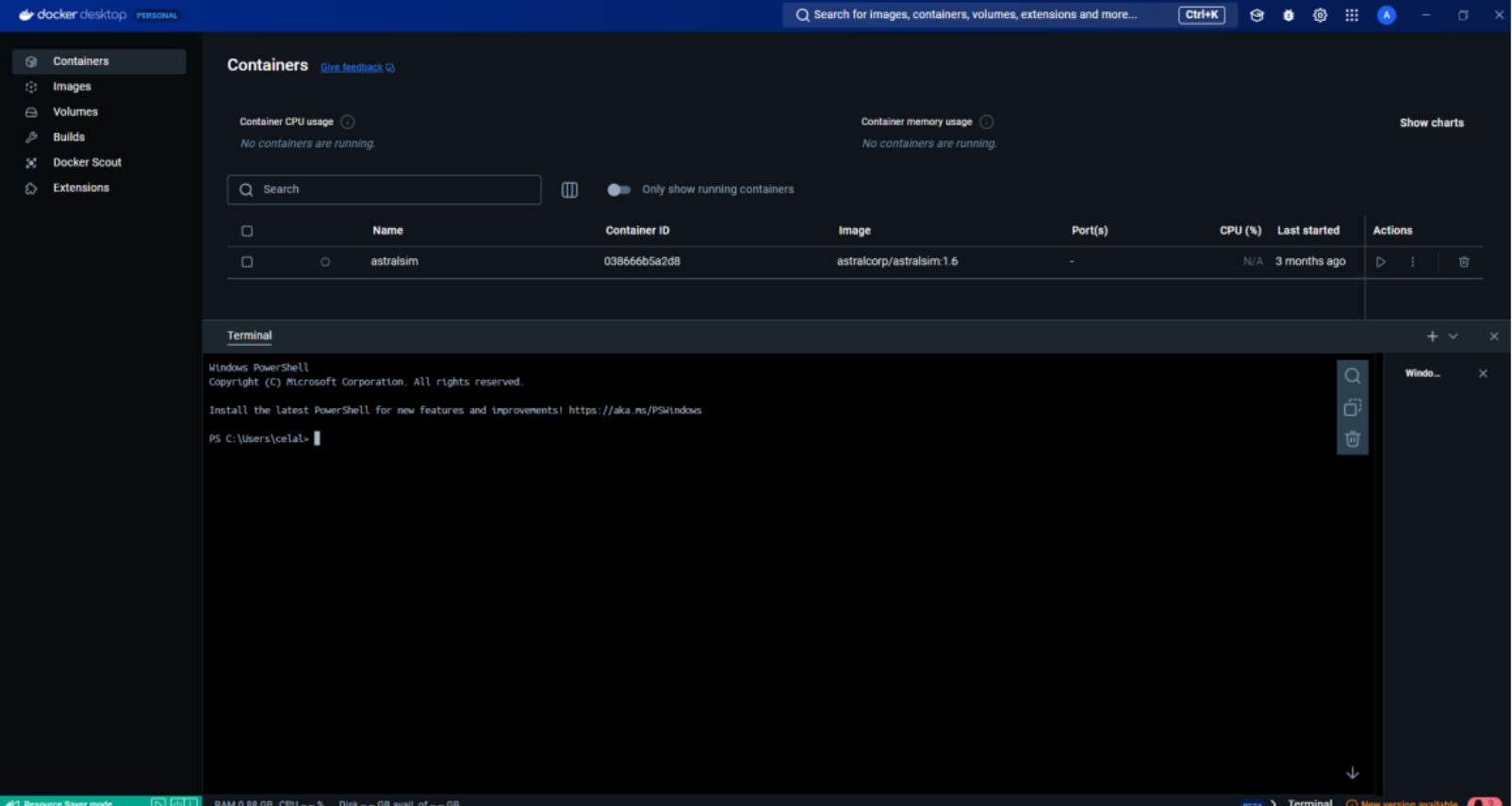Close the Terminal panel
The width and height of the screenshot is (1512, 806).
(1494, 337)
